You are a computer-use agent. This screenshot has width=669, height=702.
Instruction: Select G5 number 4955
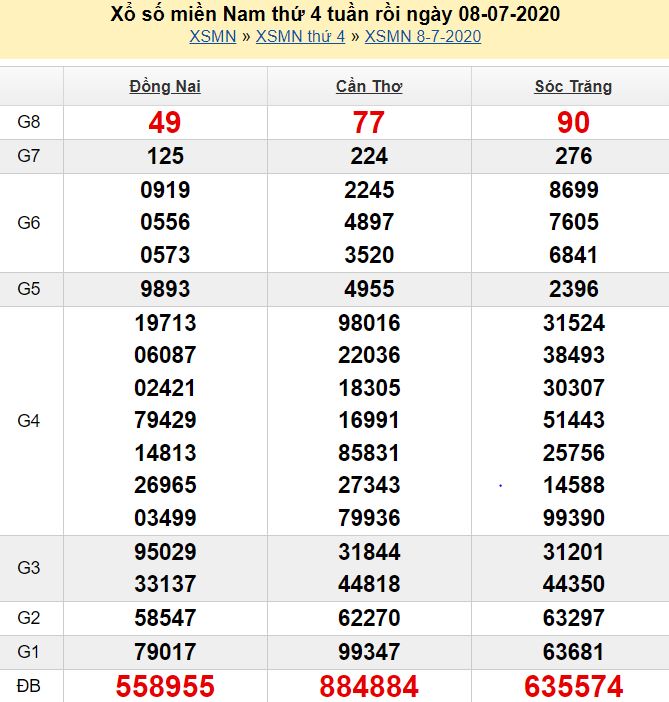click(x=369, y=289)
